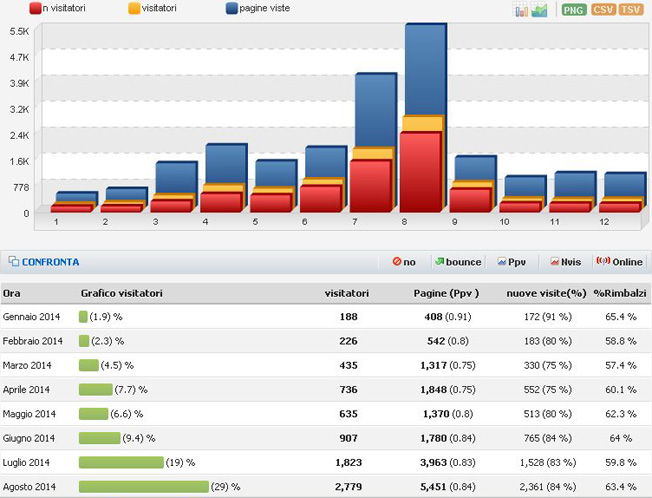Click the bounce rate 65.4 %
652x498 pixels.
(620, 317)
